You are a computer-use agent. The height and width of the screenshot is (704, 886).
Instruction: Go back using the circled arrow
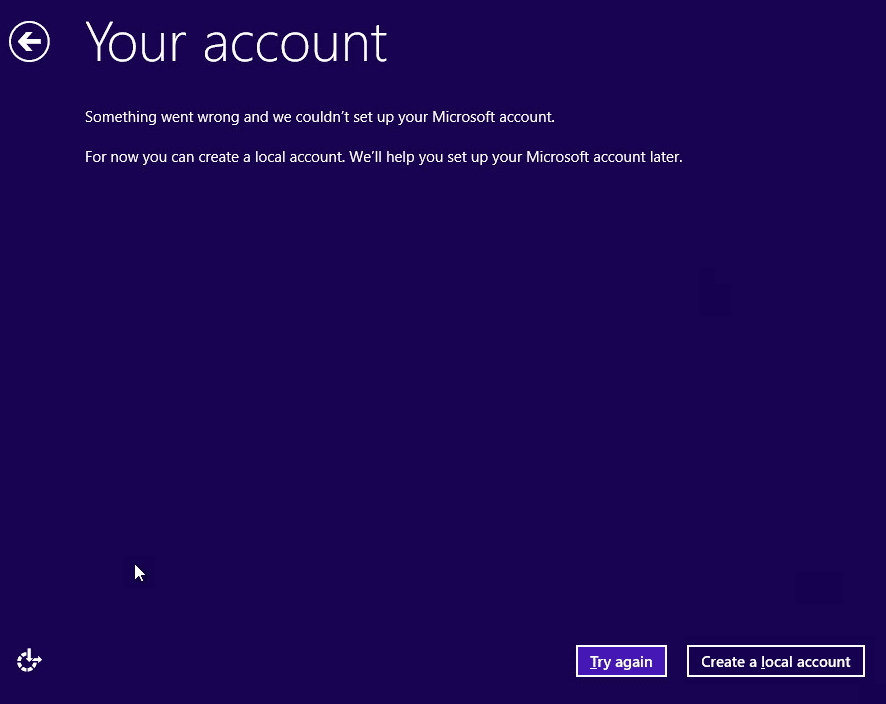[x=29, y=41]
